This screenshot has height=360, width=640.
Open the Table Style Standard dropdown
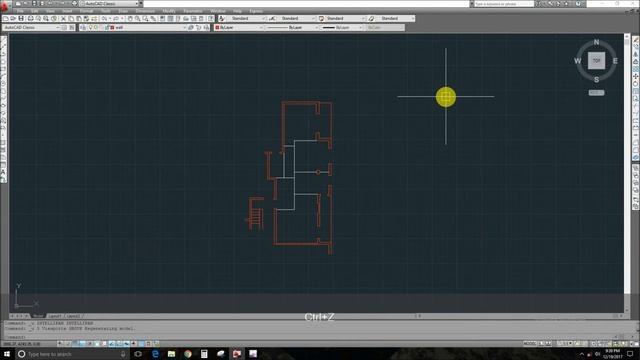(362, 19)
